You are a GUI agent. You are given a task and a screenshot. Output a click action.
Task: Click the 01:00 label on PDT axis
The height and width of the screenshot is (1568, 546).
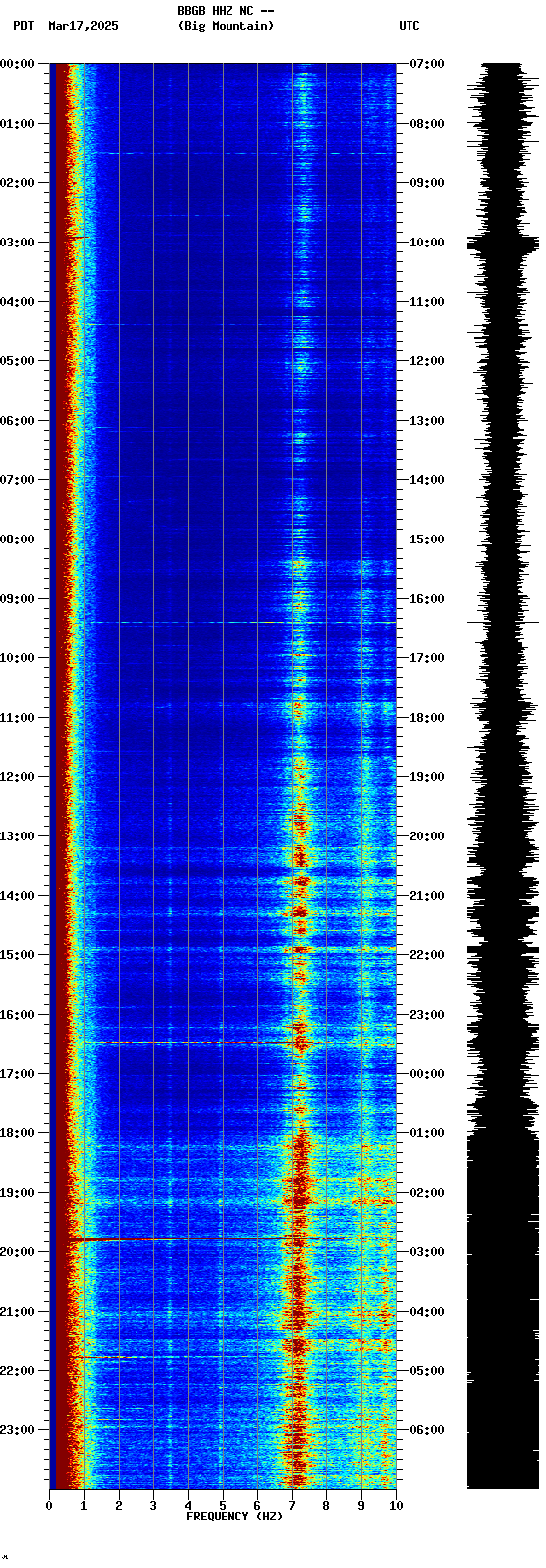(x=18, y=124)
